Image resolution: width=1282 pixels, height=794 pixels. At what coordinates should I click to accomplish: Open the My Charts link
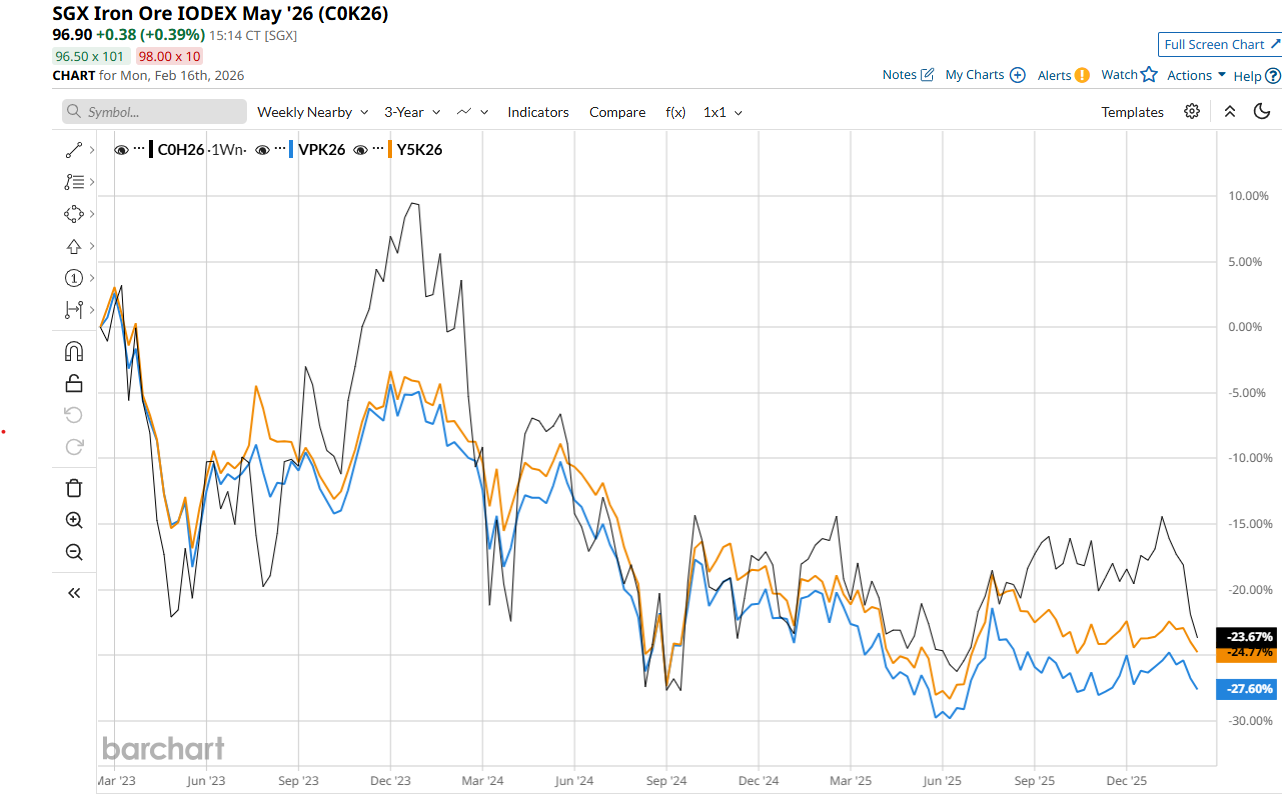(984, 75)
